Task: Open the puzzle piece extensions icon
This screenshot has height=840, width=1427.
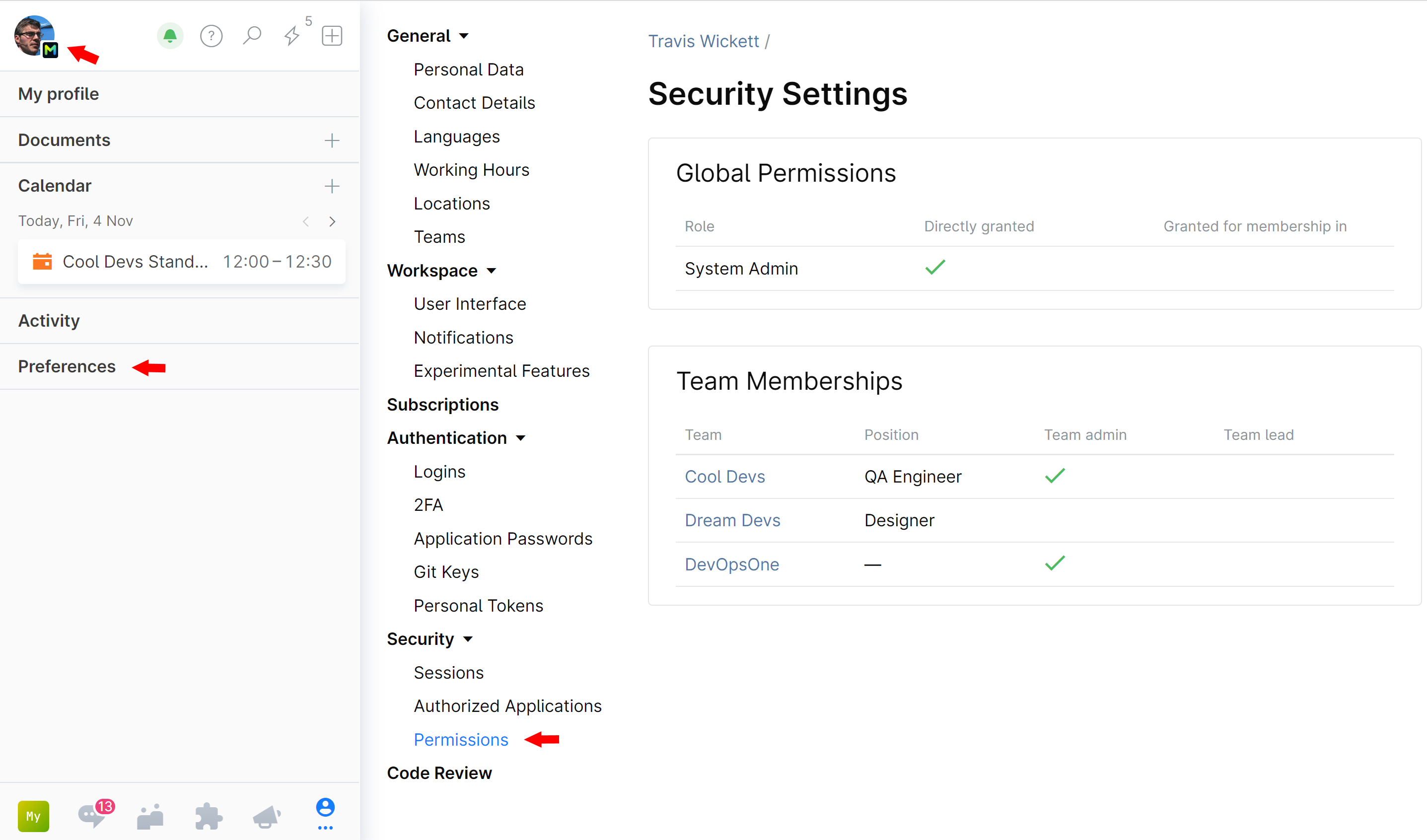Action: (208, 816)
